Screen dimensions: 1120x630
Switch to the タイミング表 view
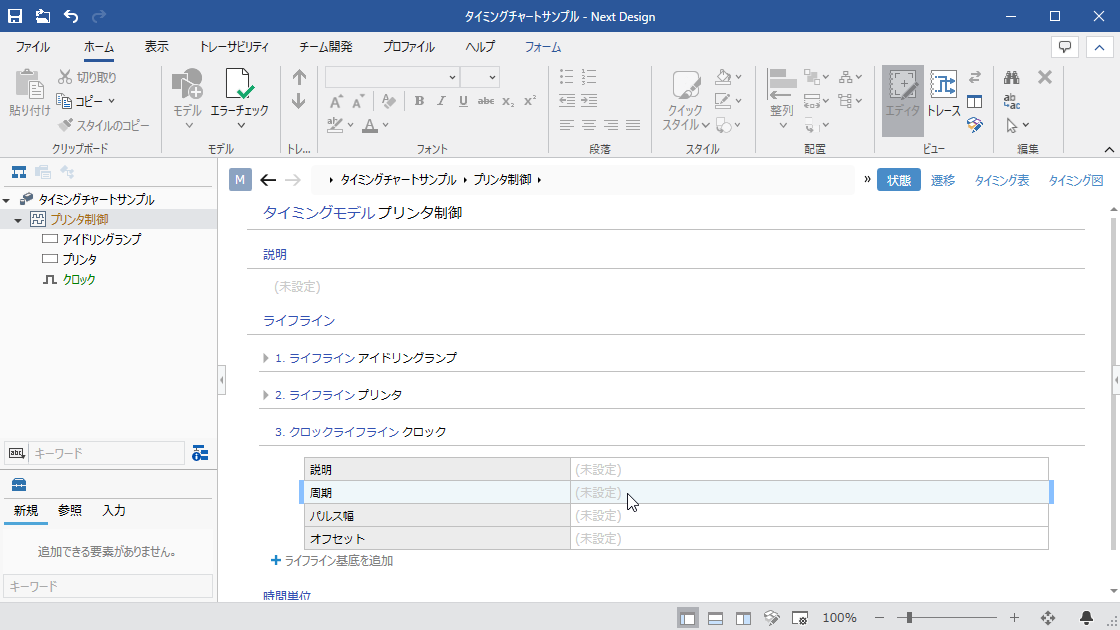(1001, 181)
